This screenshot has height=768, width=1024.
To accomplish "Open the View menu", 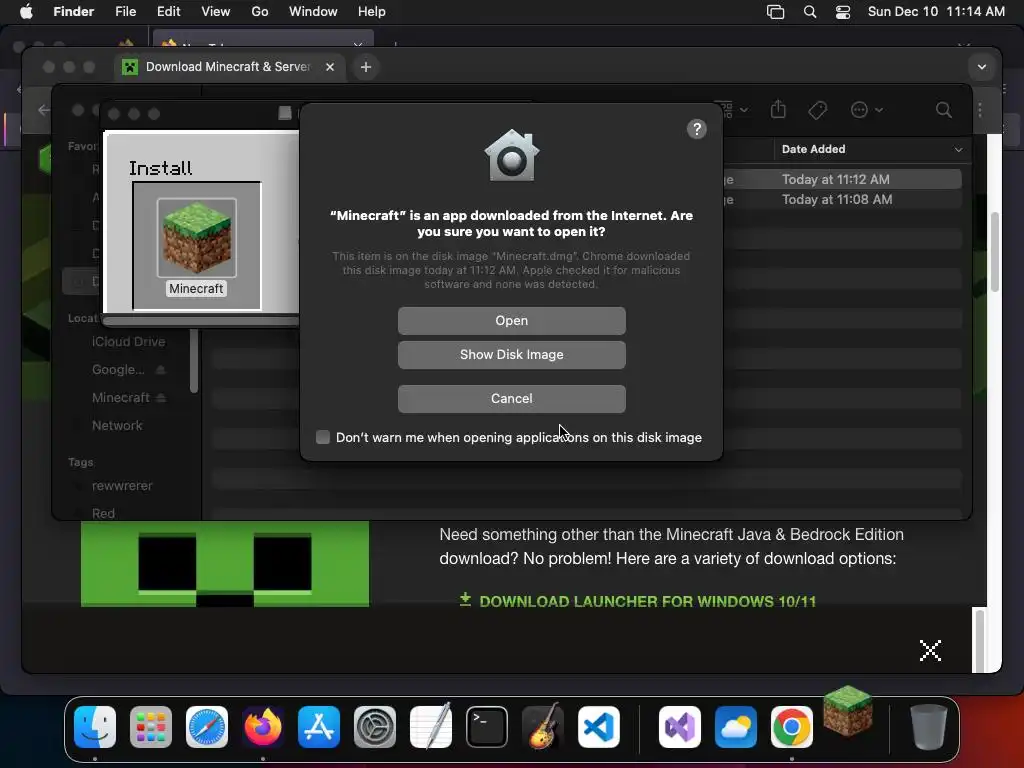I will click(216, 12).
